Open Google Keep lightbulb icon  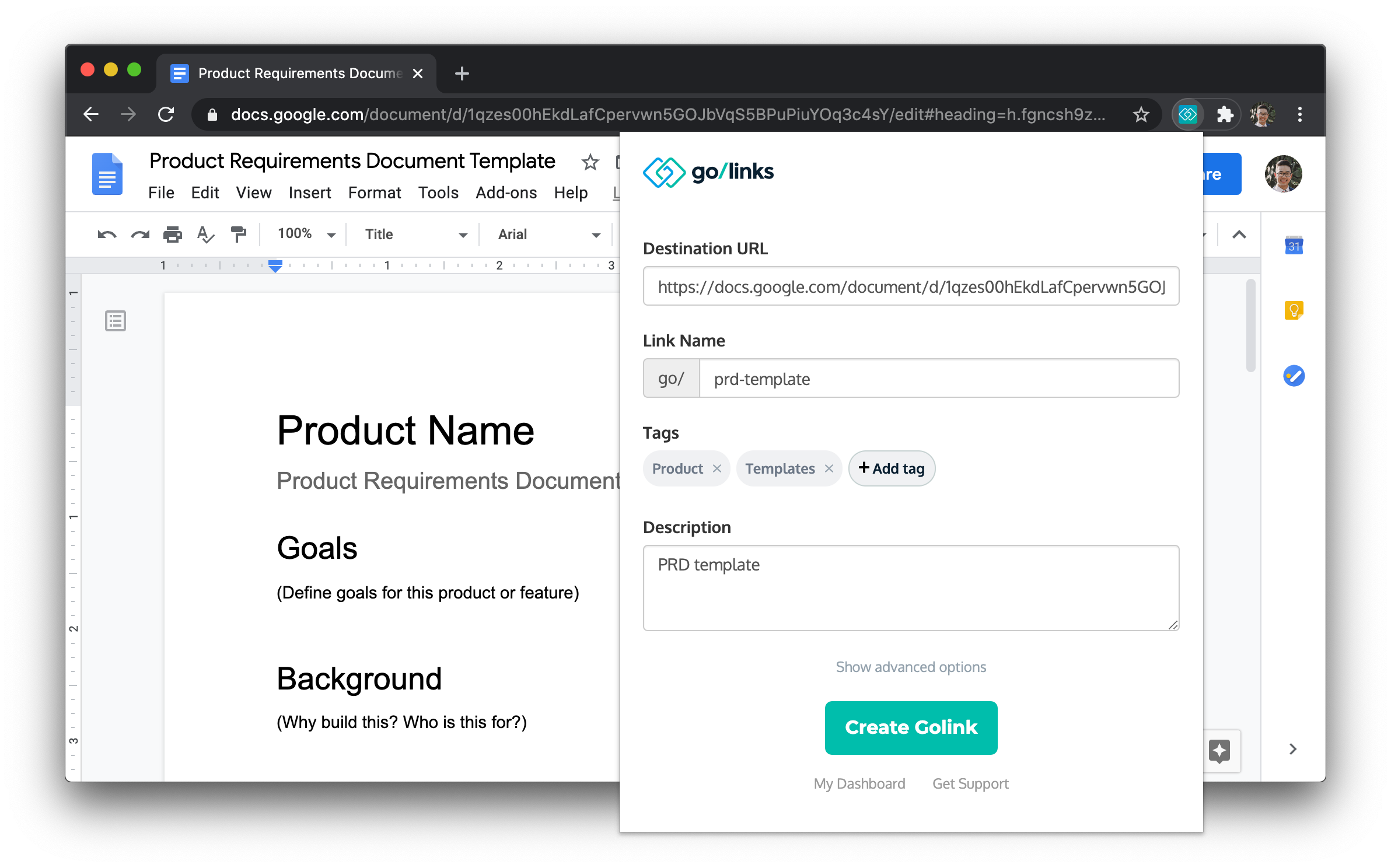point(1294,310)
